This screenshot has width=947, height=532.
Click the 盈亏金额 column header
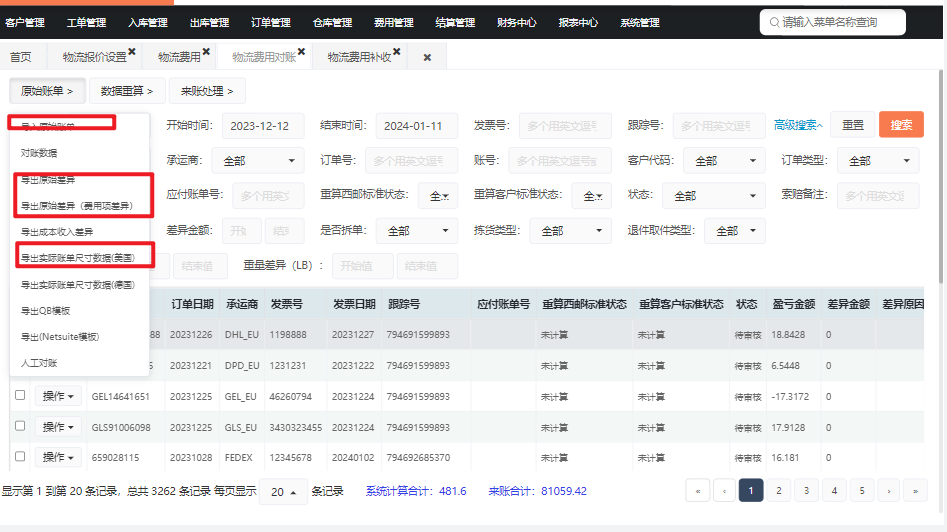coord(794,304)
